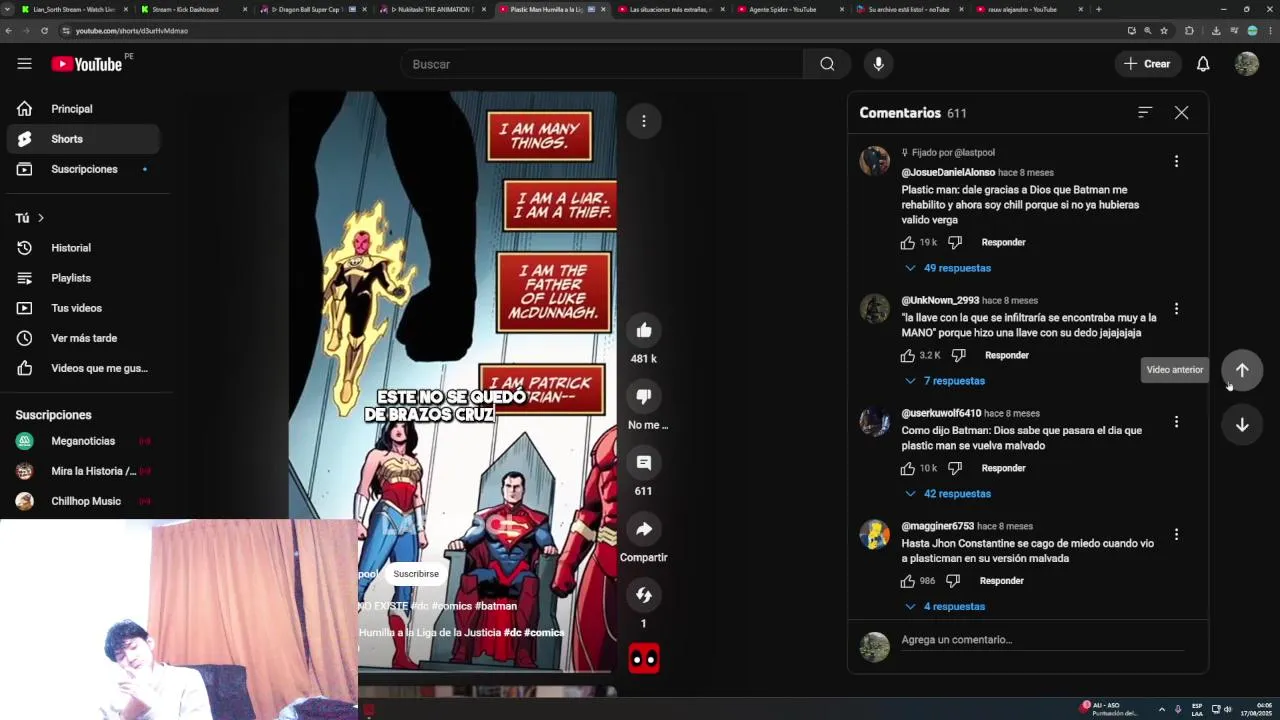Click the Agrega un comentario field
Viewport: 1280px width, 720px height.
[1041, 640]
